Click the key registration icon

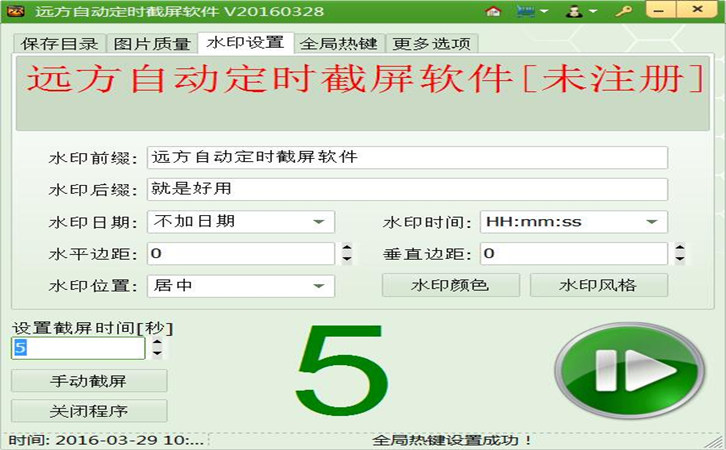click(x=623, y=11)
